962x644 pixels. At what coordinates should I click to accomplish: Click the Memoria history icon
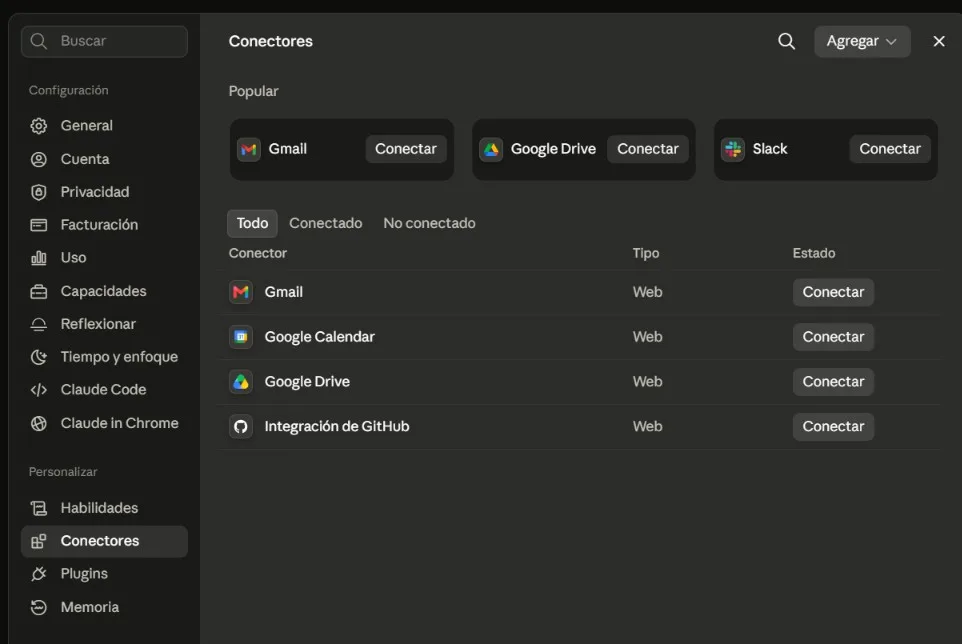click(39, 607)
